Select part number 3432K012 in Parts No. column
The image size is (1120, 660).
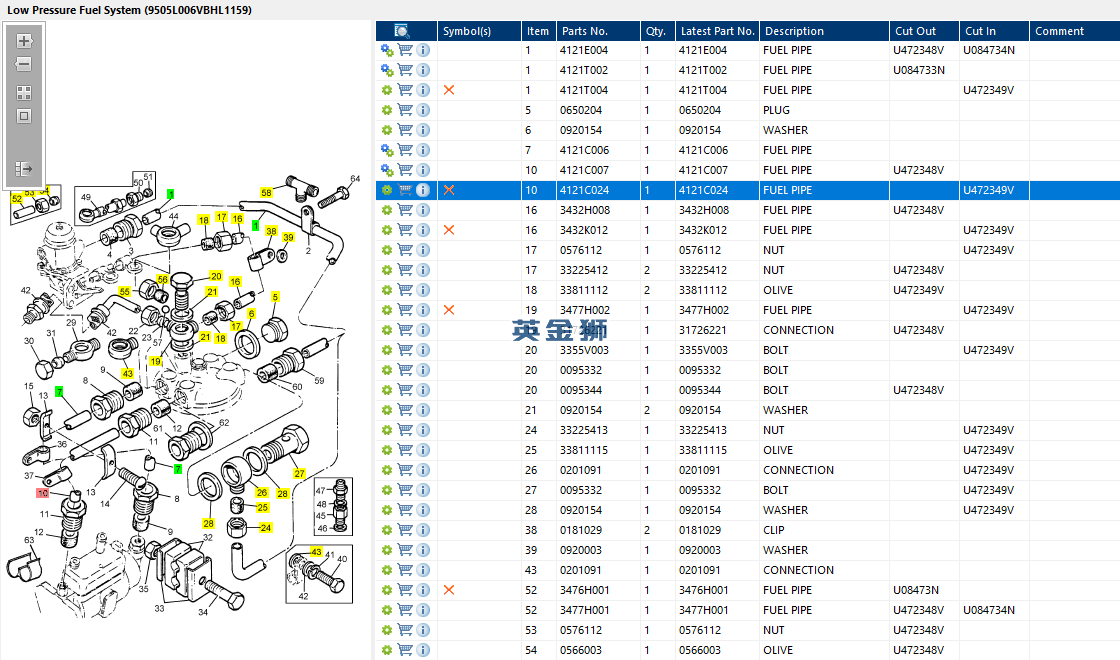coord(584,230)
